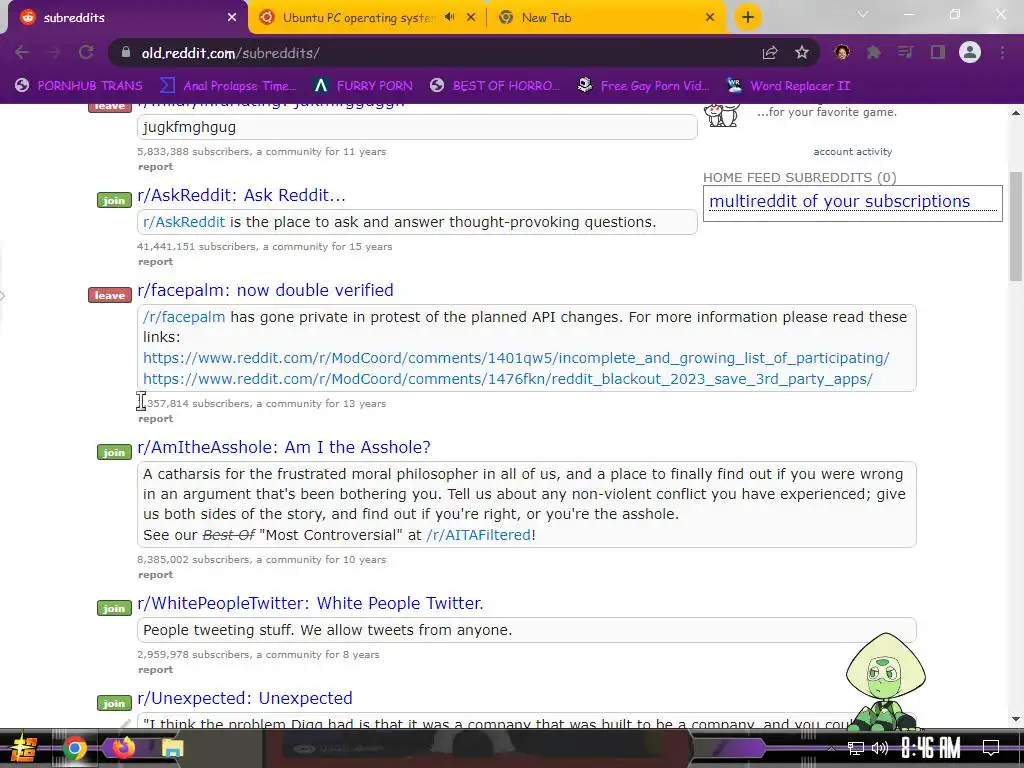Open the notification center icon
This screenshot has height=768, width=1024.
991,748
